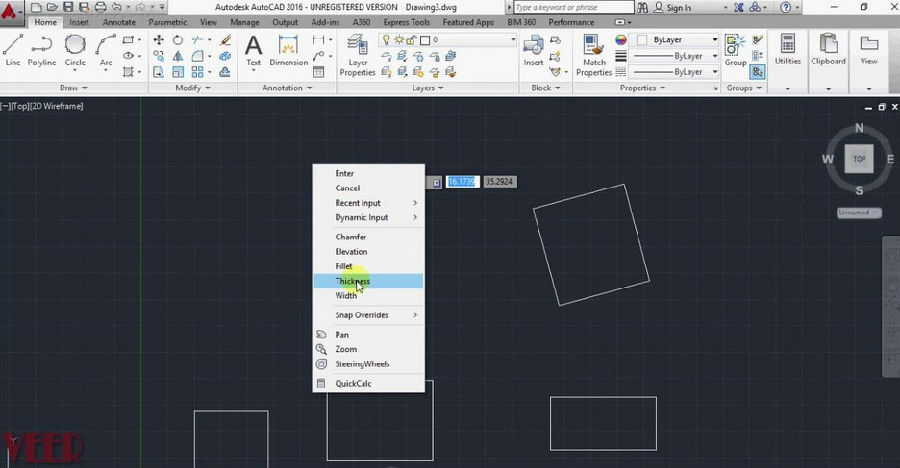This screenshot has height=468, width=900.
Task: Toggle the layer on/off lightbulb icon
Action: 386,40
